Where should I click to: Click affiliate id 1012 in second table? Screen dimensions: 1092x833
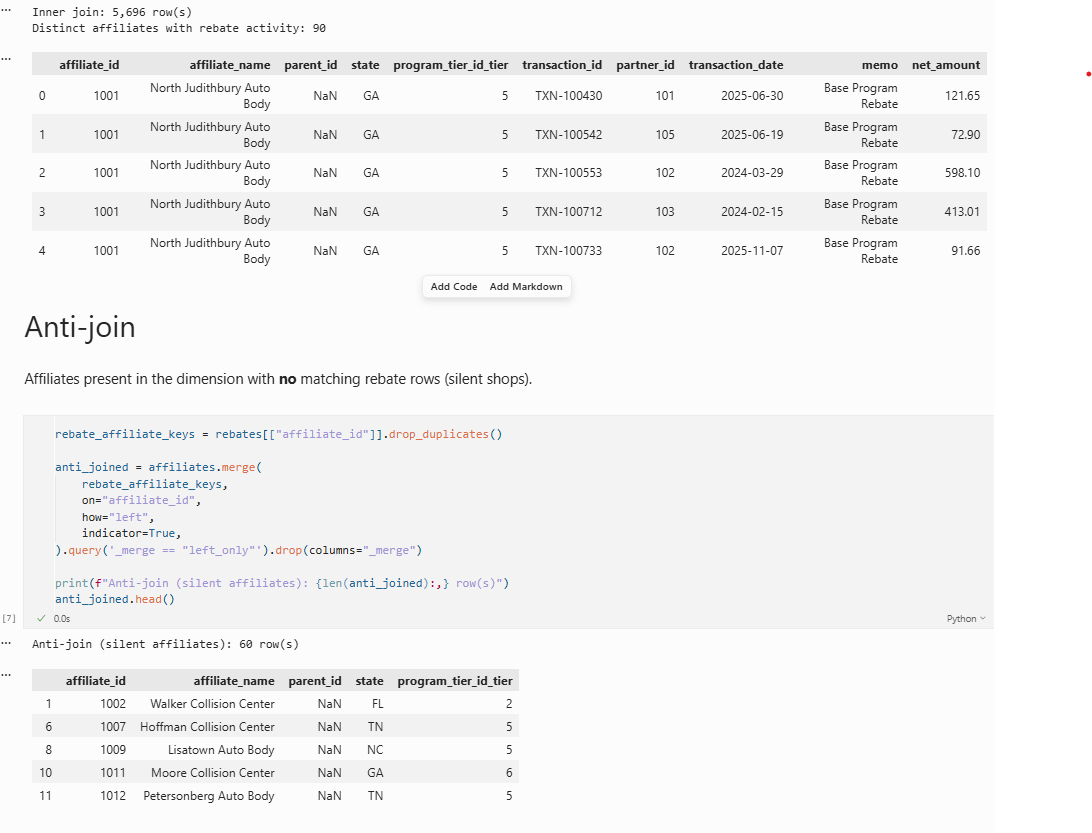(x=113, y=796)
